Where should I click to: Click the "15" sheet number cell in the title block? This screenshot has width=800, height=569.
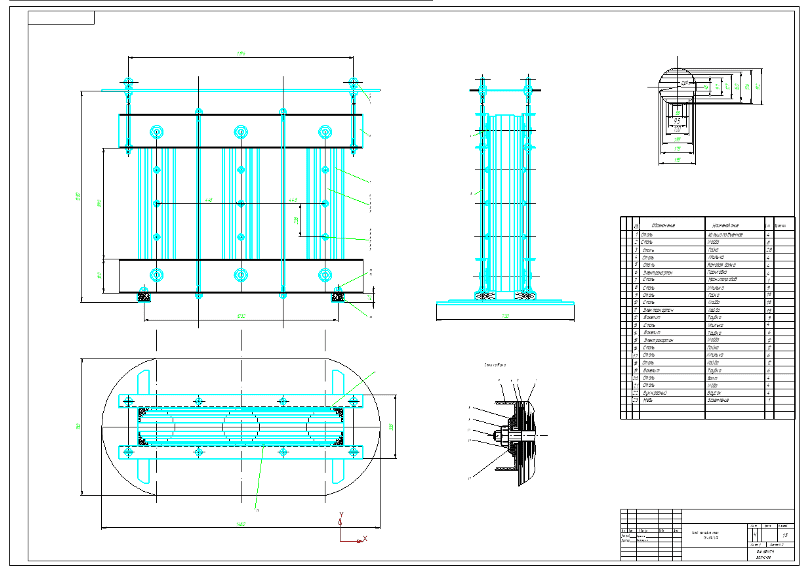tap(786, 535)
